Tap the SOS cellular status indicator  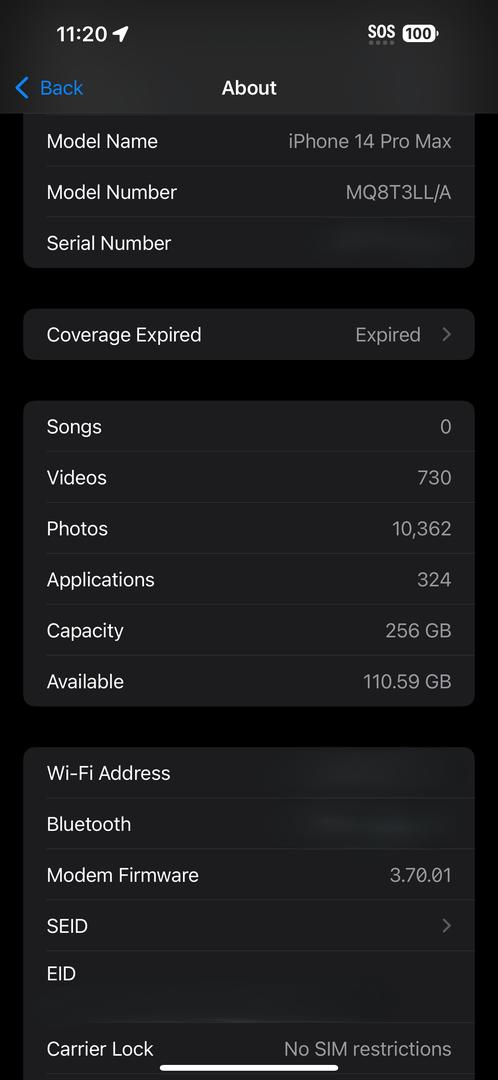coord(382,34)
